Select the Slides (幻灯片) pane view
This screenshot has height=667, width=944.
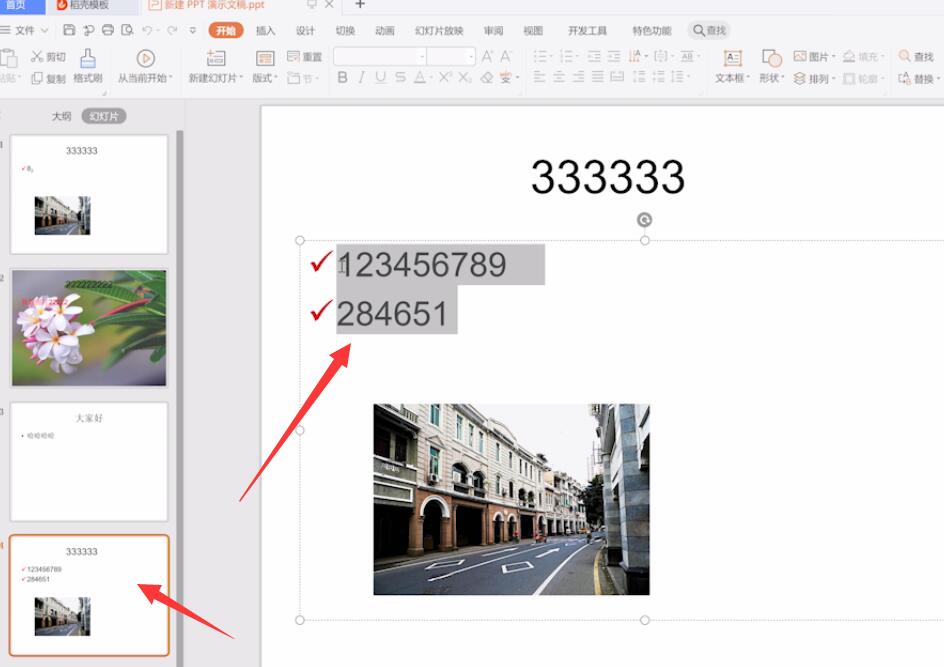pos(104,116)
